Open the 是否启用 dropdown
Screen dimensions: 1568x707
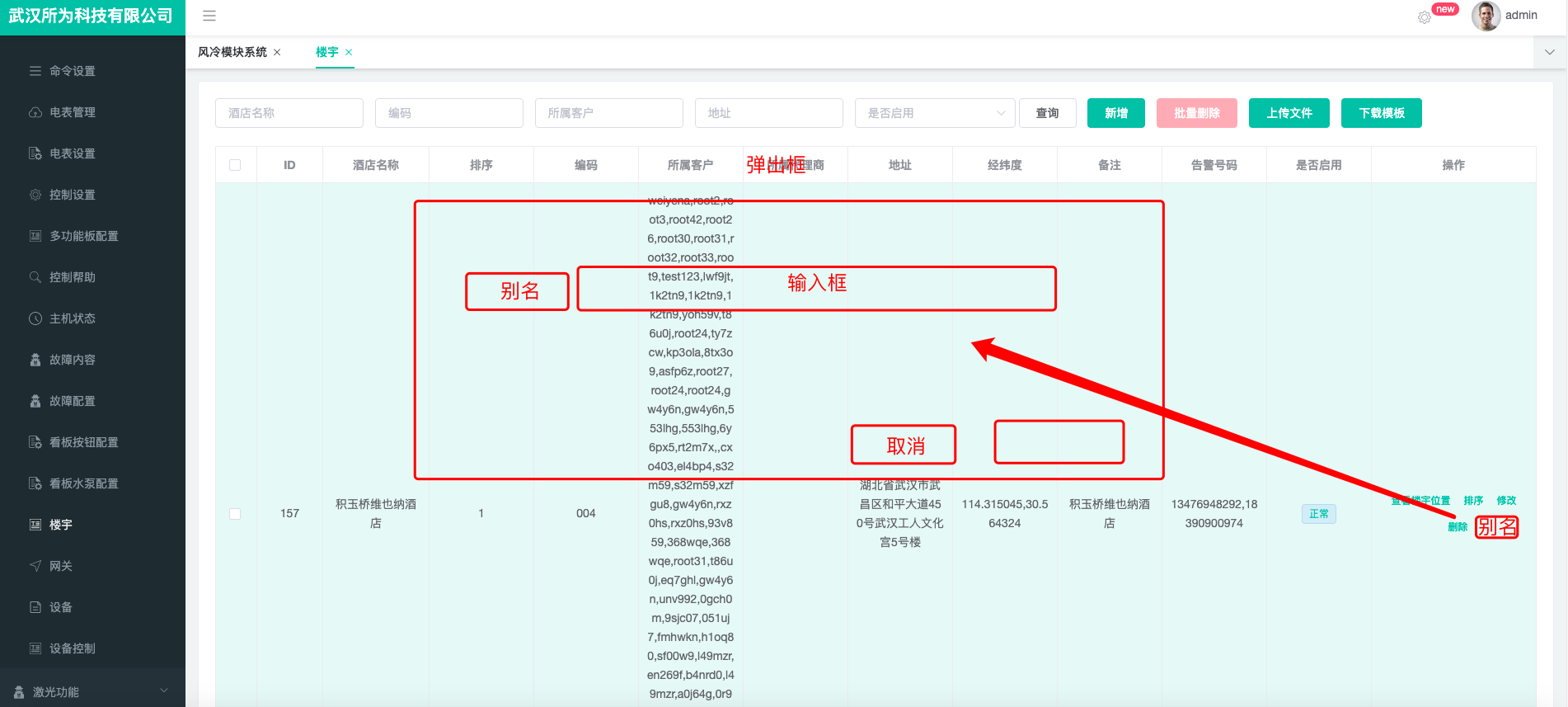(x=935, y=113)
